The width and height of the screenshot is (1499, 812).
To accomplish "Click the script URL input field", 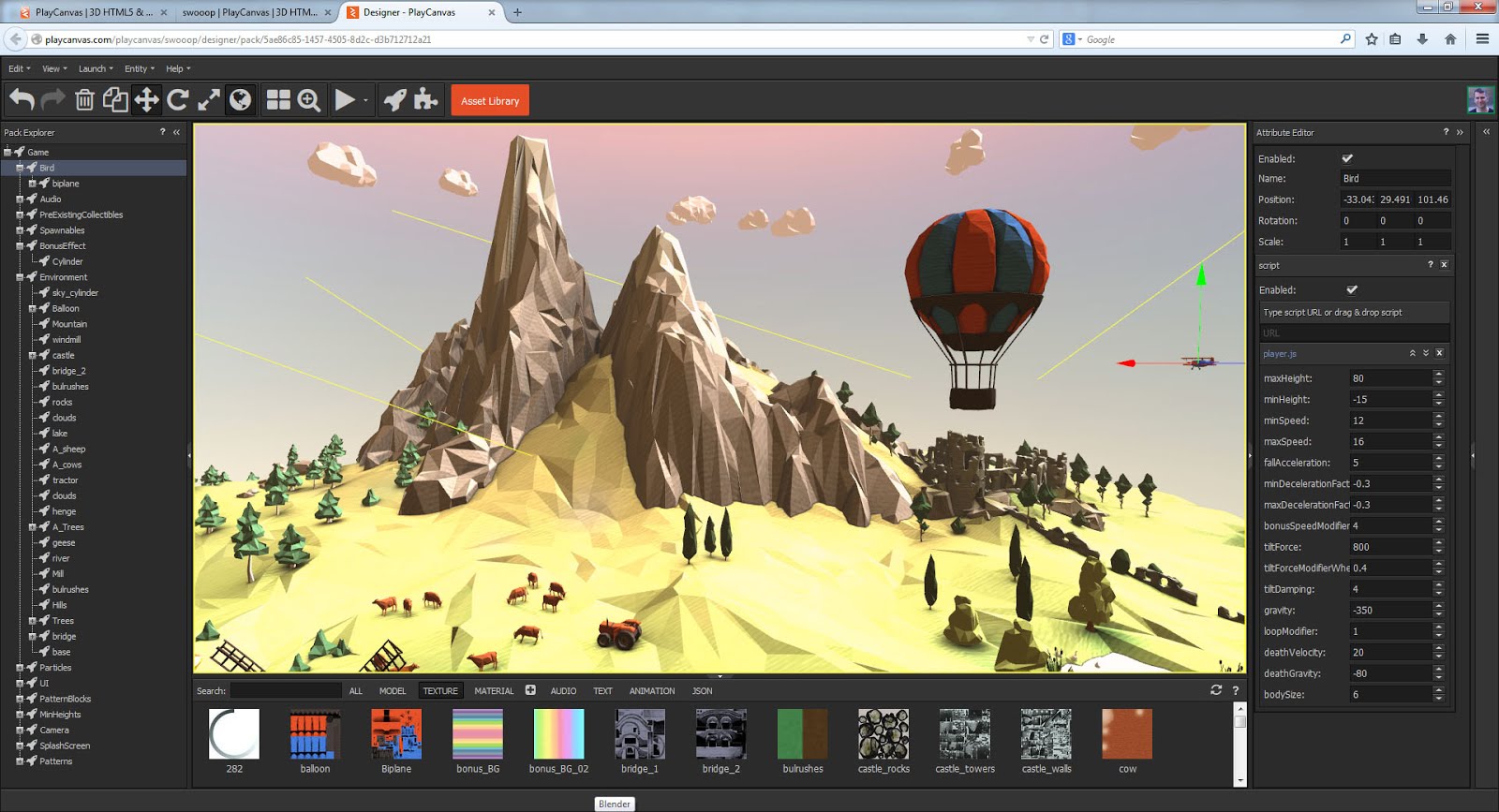I will tap(1354, 333).
